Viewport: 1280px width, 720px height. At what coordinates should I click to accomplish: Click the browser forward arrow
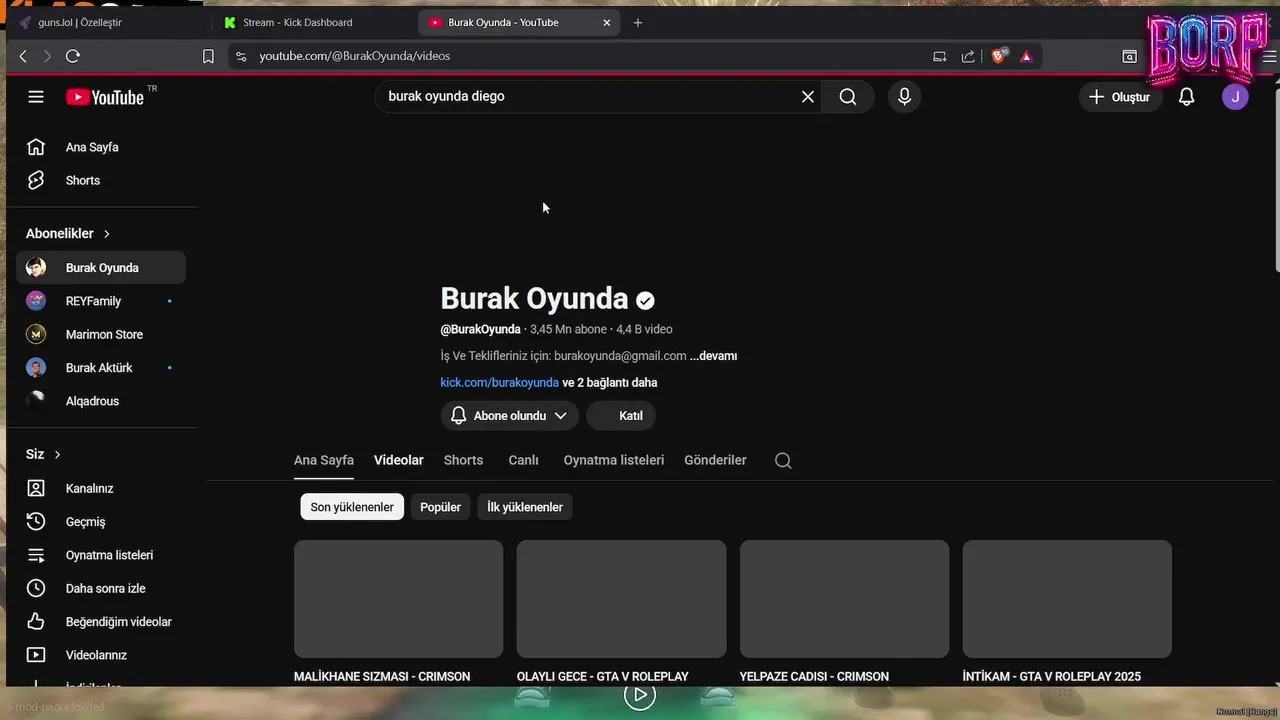47,56
